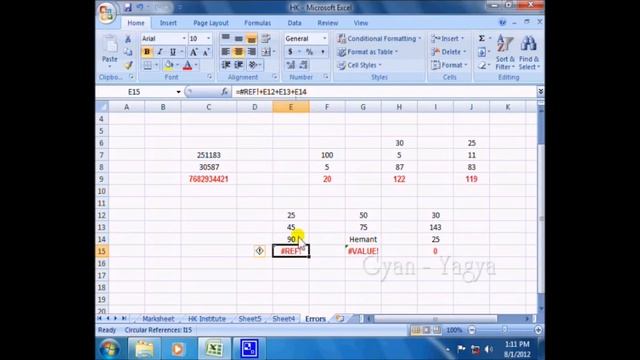The height and width of the screenshot is (360, 640).
Task: Toggle bottom vertical alignment
Action: coord(251,39)
